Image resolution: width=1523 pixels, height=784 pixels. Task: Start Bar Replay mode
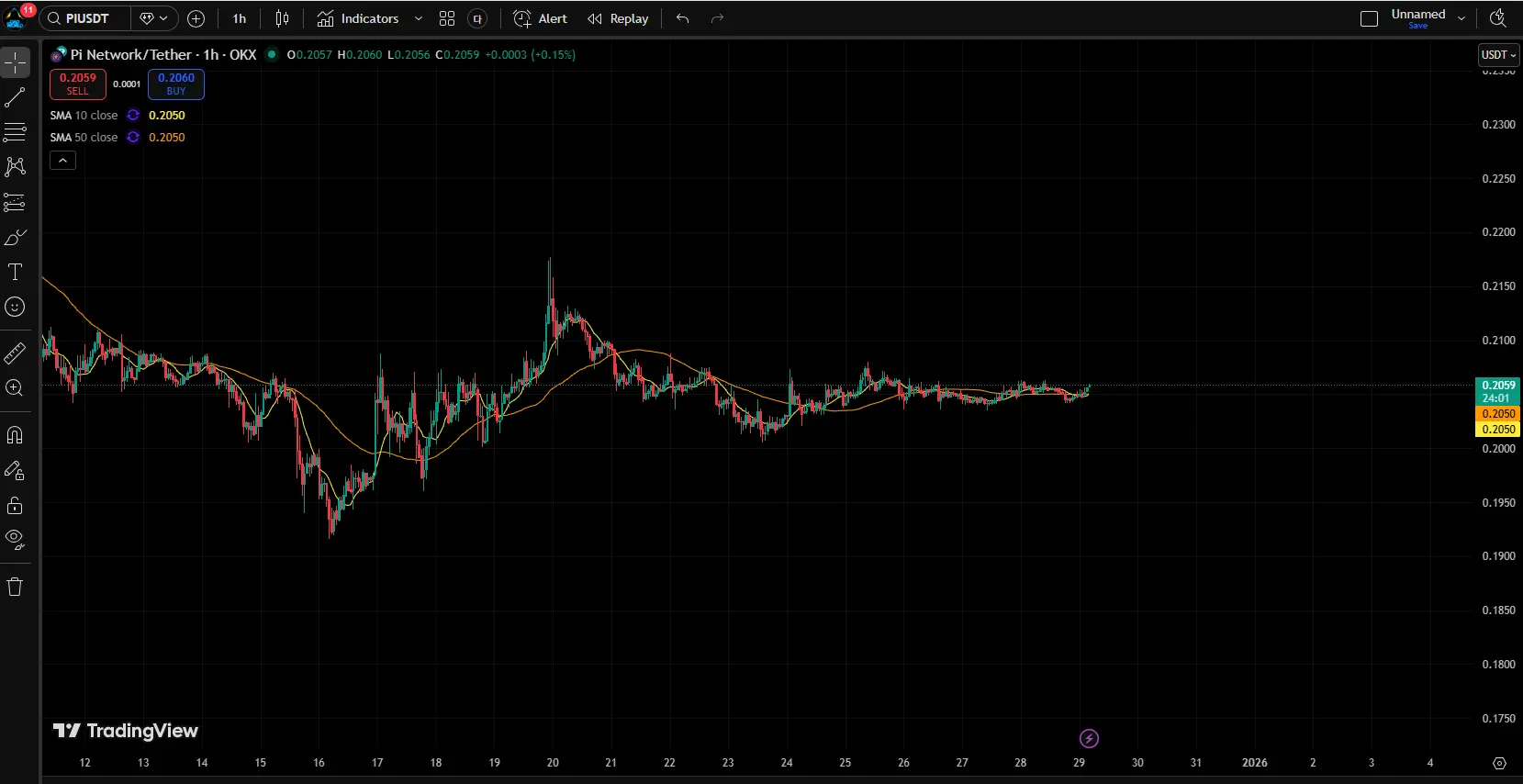coord(618,18)
